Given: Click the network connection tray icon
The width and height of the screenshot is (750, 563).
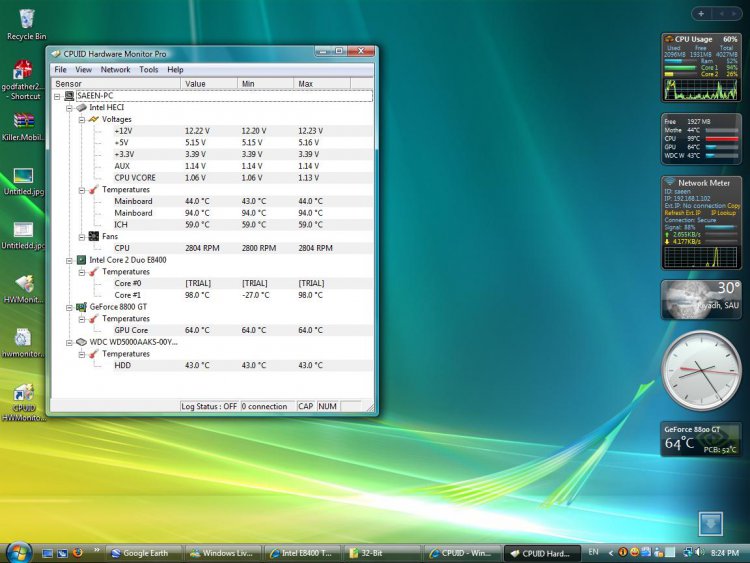Looking at the screenshot, I should [688, 552].
